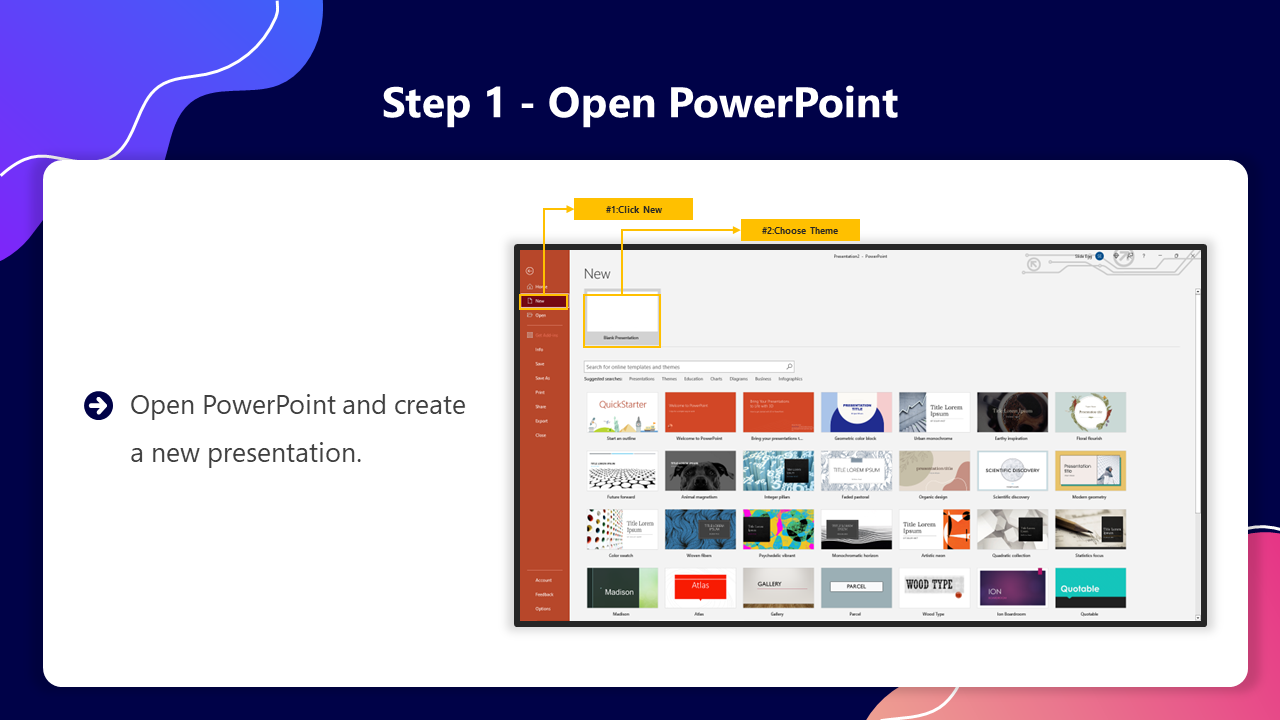Click Get Add-ins in the sidebar
Viewport: 1280px width, 720px height.
pyautogui.click(x=543, y=335)
